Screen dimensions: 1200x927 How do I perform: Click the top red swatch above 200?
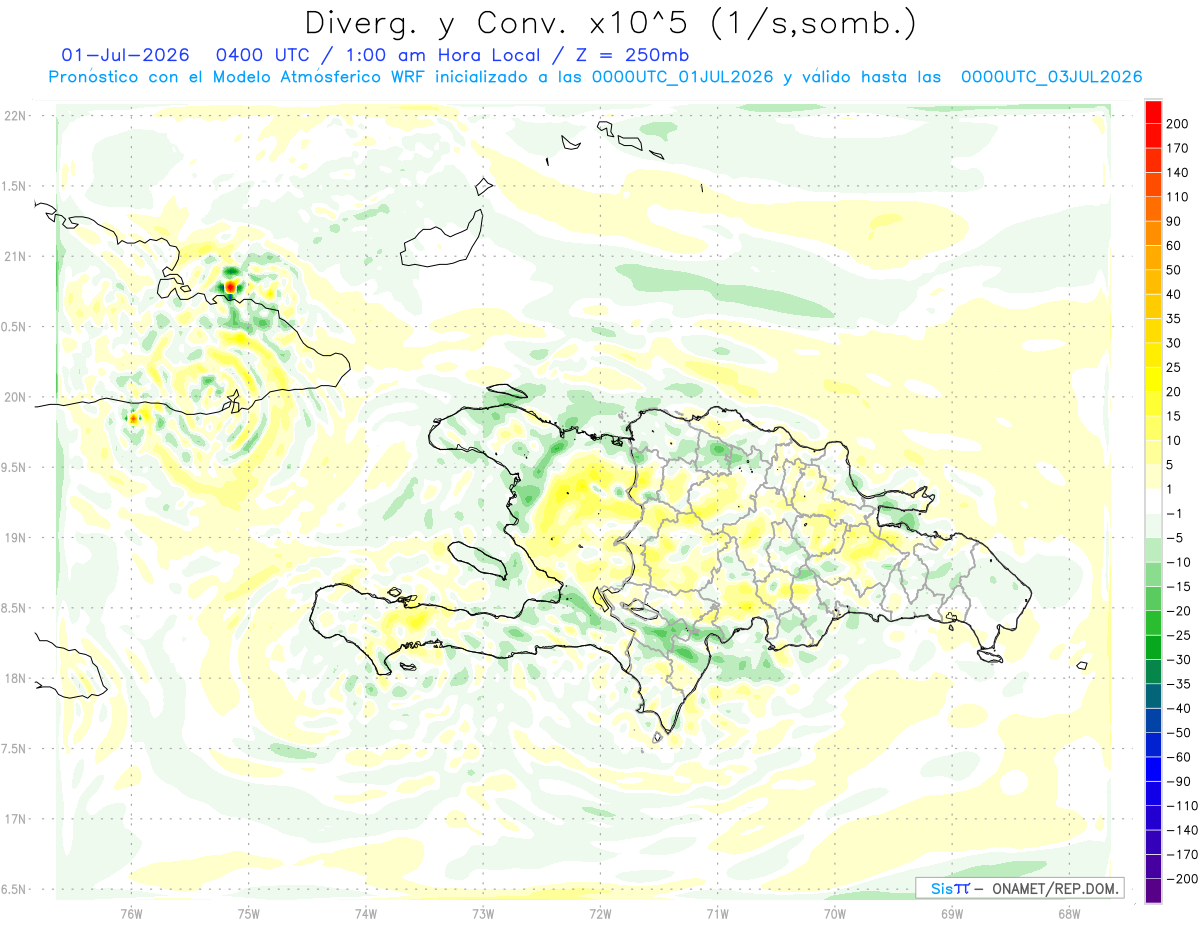coord(1153,110)
